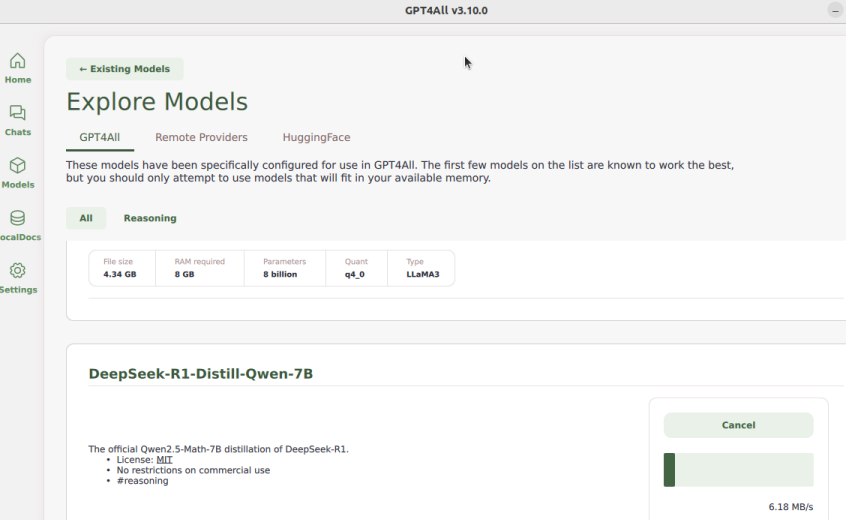The width and height of the screenshot is (846, 520).
Task: Minimize the GPT4All window
Action: click(x=835, y=10)
